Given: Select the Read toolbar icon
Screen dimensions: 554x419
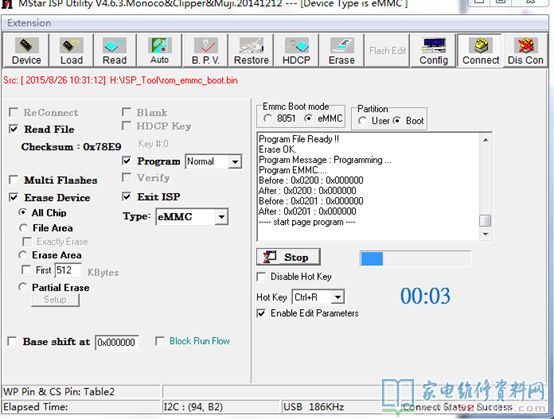Looking at the screenshot, I should click(x=114, y=51).
